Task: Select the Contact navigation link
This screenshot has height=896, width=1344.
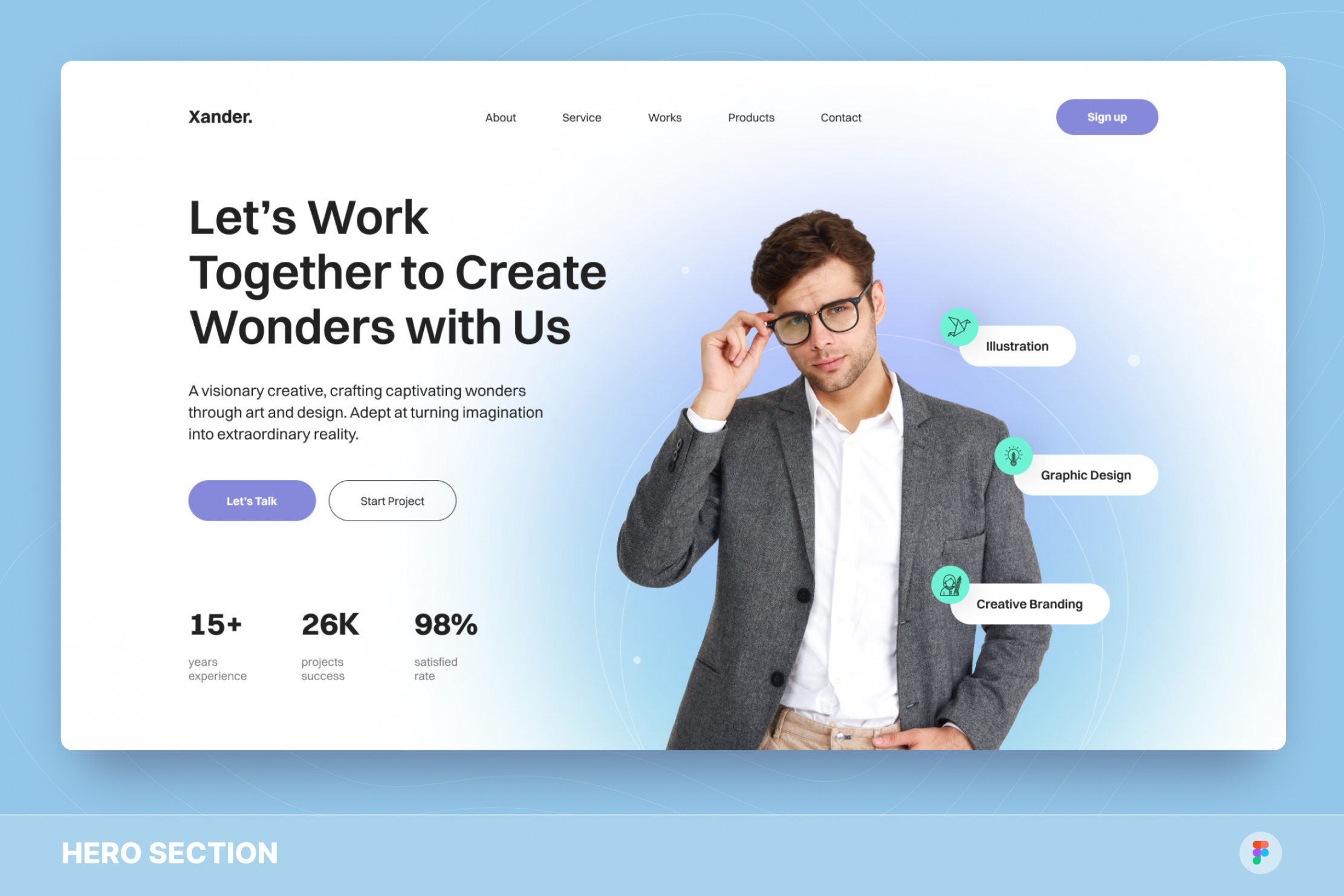Action: pos(839,117)
